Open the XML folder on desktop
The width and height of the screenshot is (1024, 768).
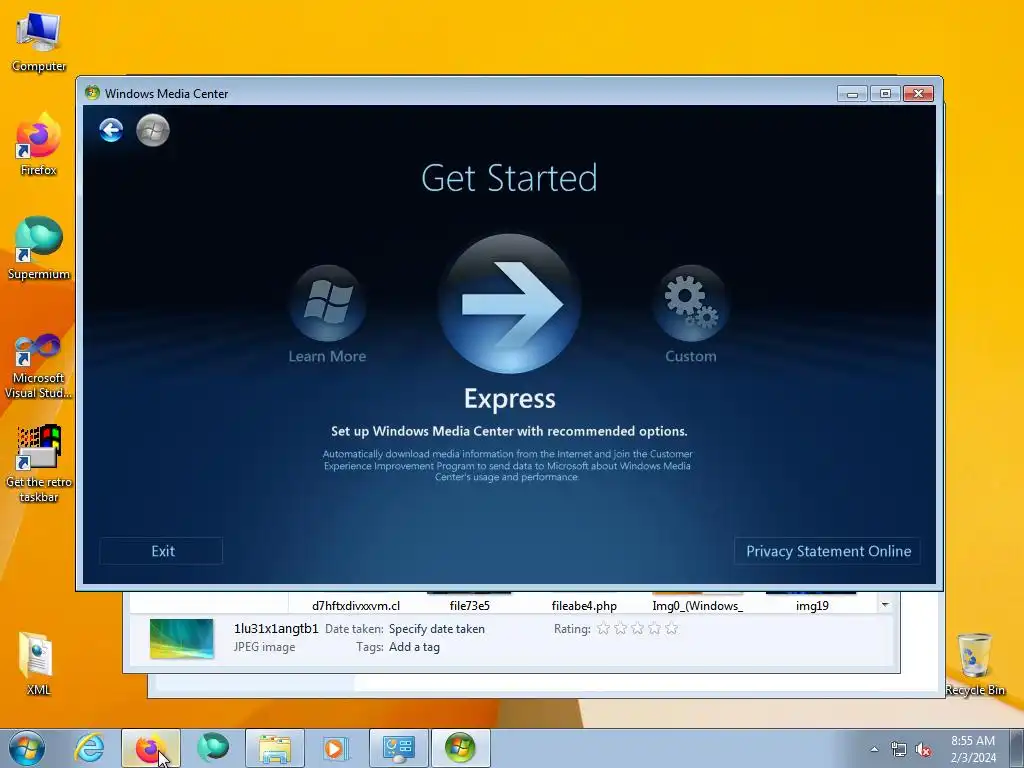pyautogui.click(x=37, y=663)
